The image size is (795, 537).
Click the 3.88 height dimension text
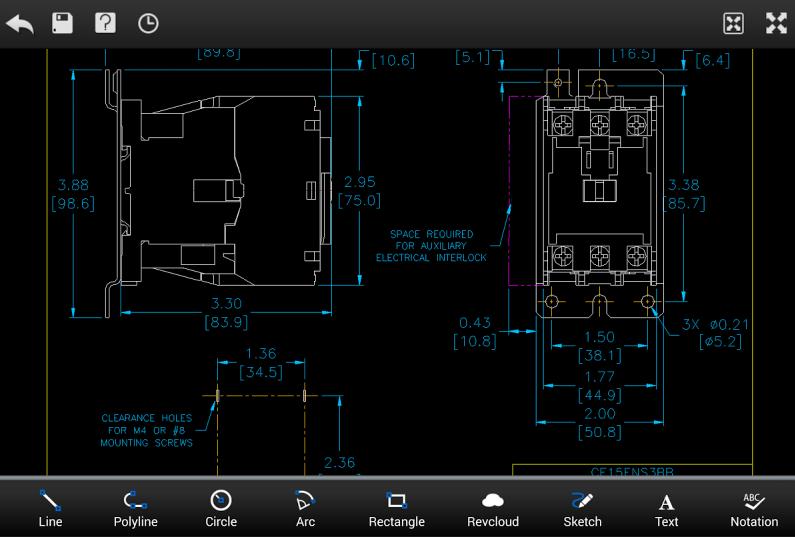point(73,185)
